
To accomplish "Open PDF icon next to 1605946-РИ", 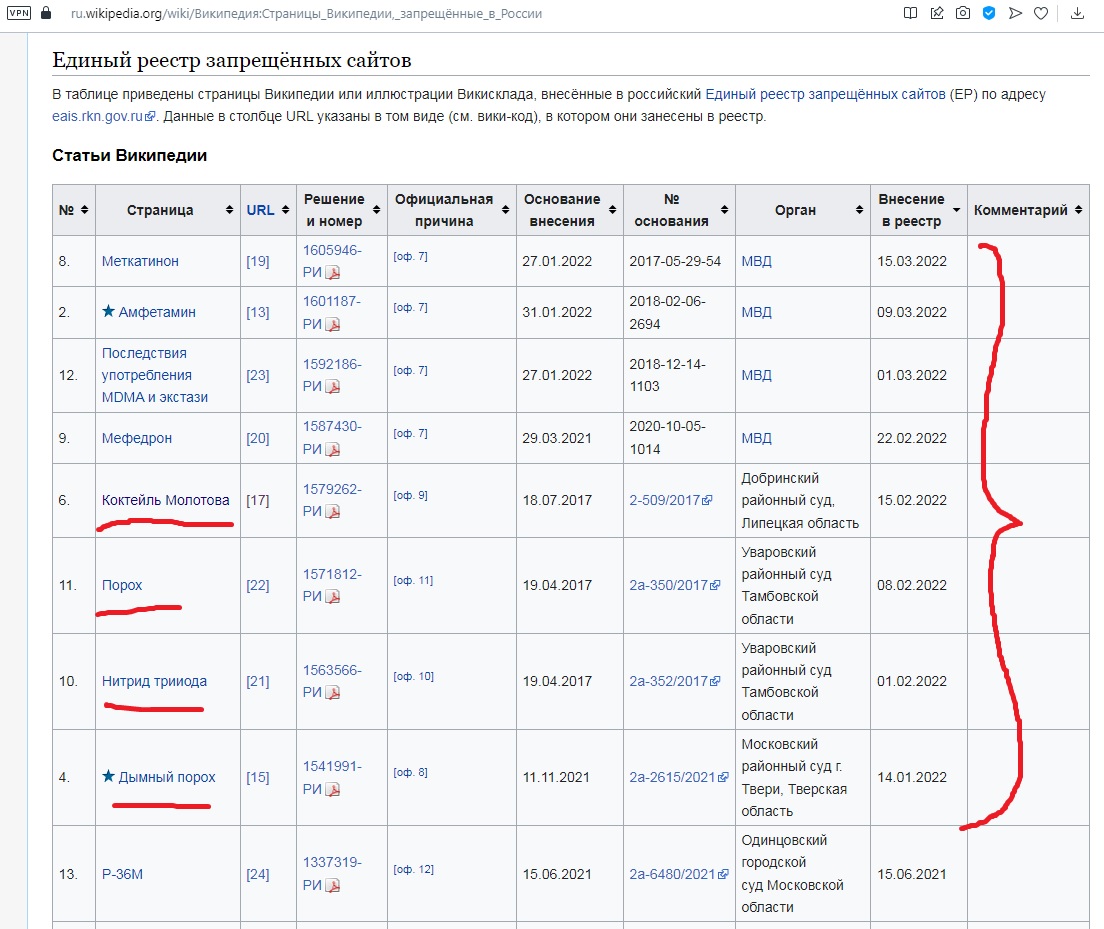I will pos(332,273).
